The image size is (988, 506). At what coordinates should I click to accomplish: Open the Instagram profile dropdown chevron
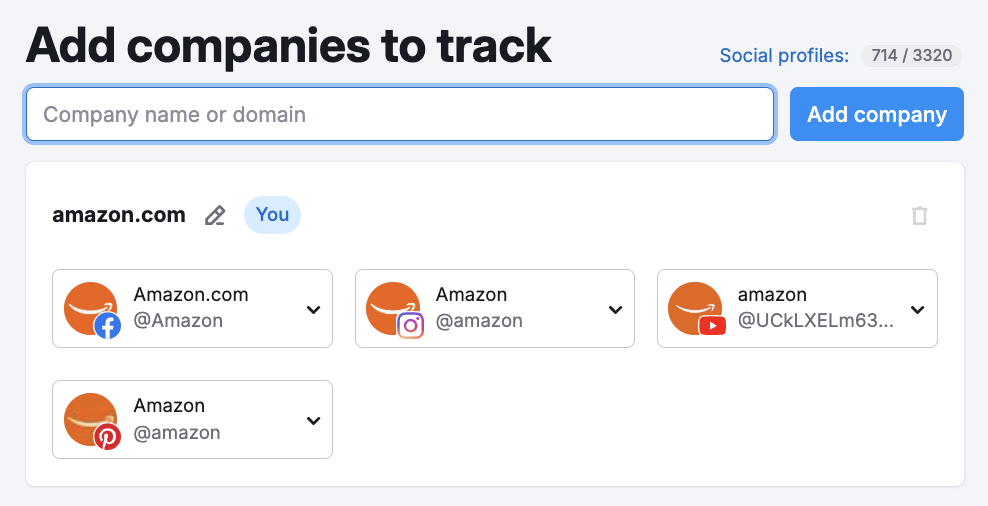(x=615, y=309)
